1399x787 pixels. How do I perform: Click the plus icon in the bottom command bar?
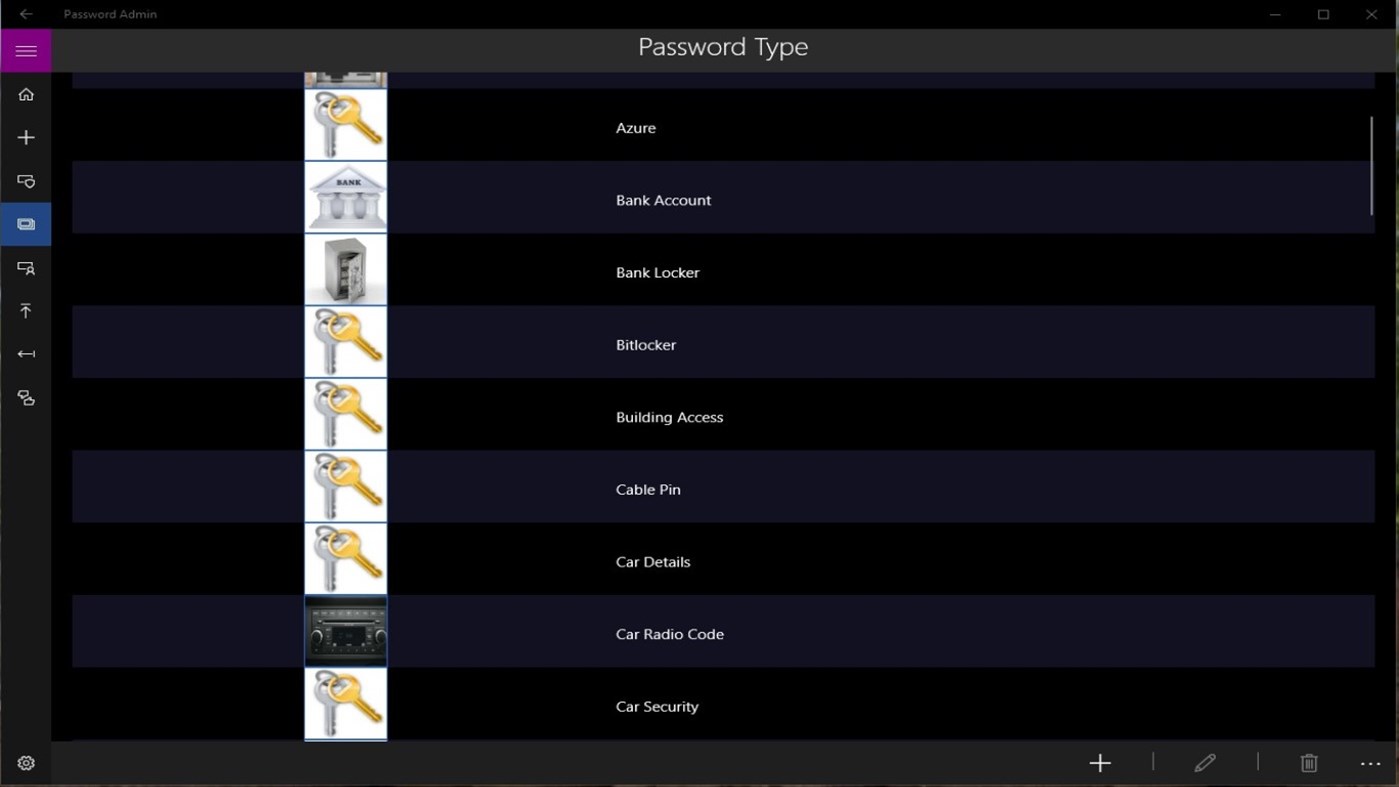click(x=1099, y=762)
